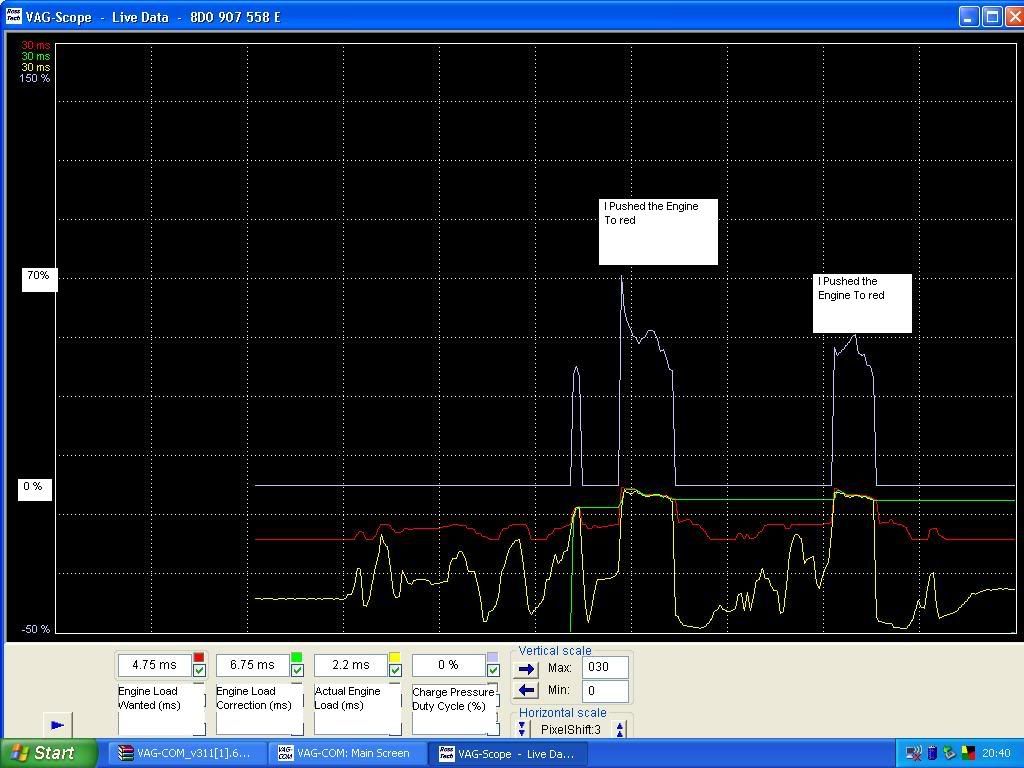Click the red Engine Load Wanted color swatch

click(199, 657)
